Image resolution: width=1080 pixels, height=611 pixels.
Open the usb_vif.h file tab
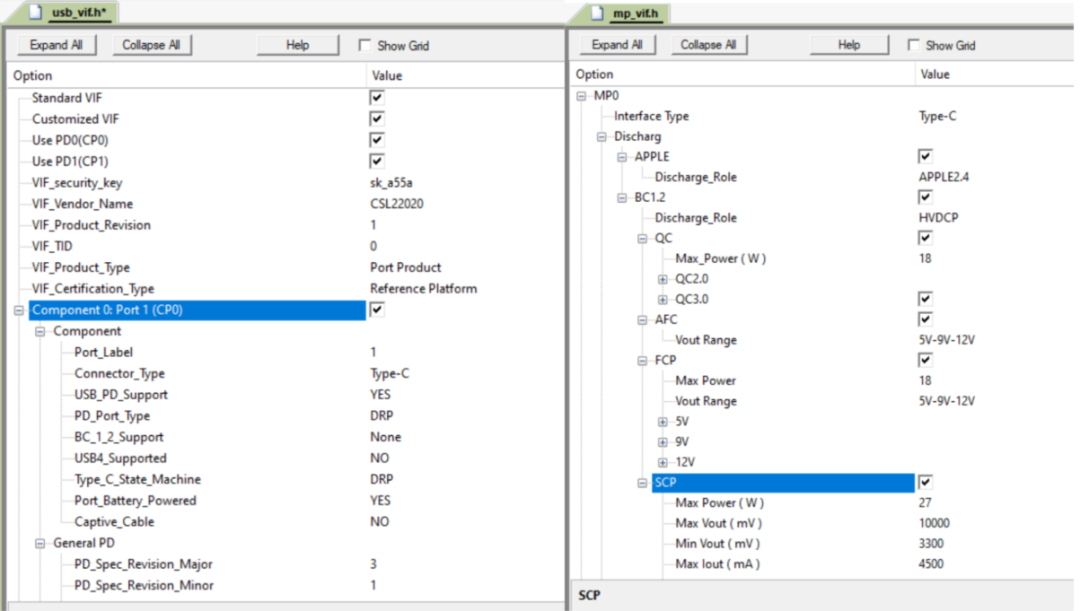[x=77, y=13]
